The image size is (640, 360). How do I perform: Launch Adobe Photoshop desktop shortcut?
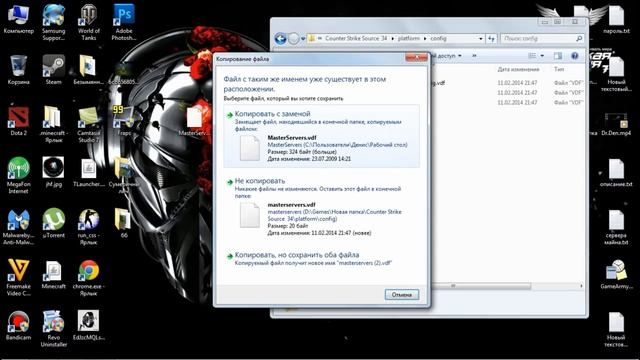pyautogui.click(x=124, y=22)
